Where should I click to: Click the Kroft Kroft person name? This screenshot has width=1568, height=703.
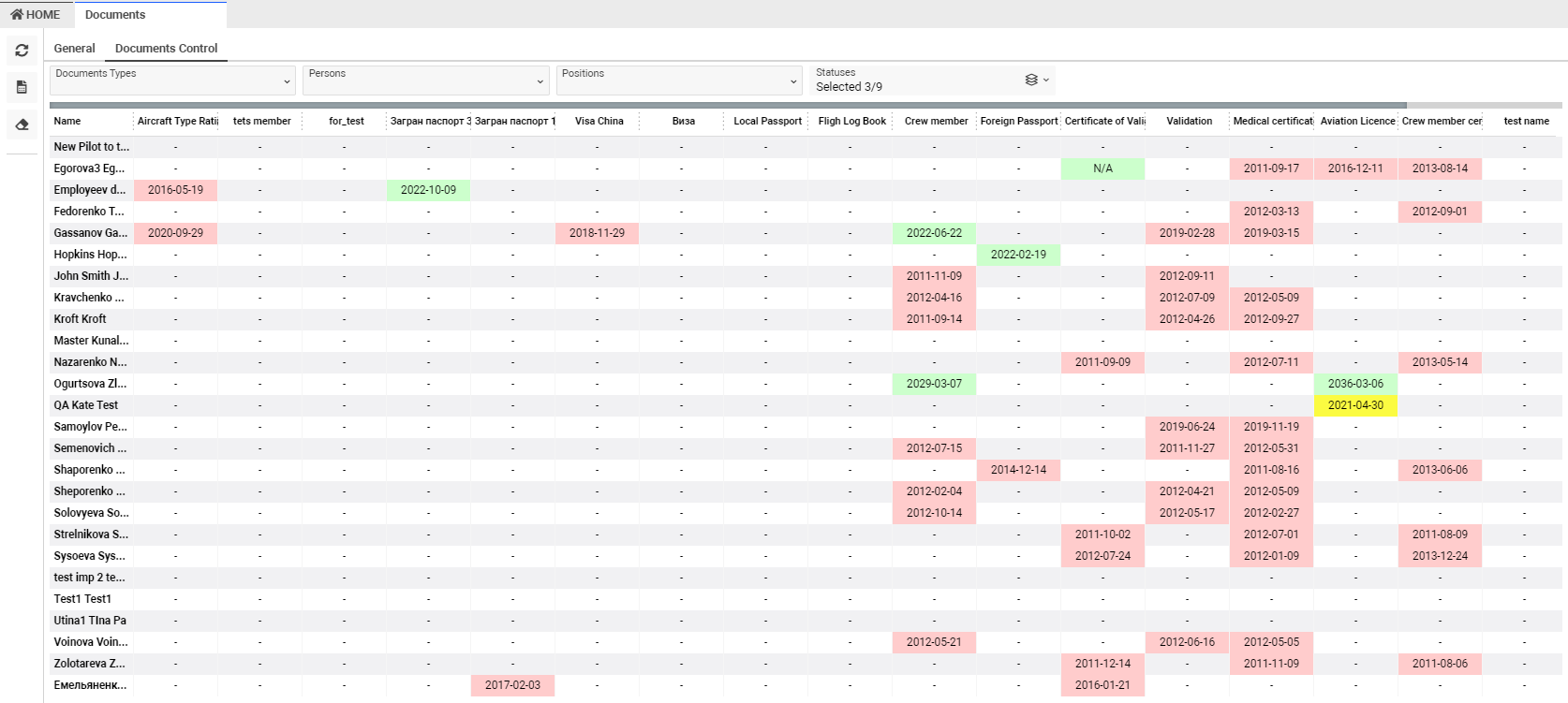[80, 319]
